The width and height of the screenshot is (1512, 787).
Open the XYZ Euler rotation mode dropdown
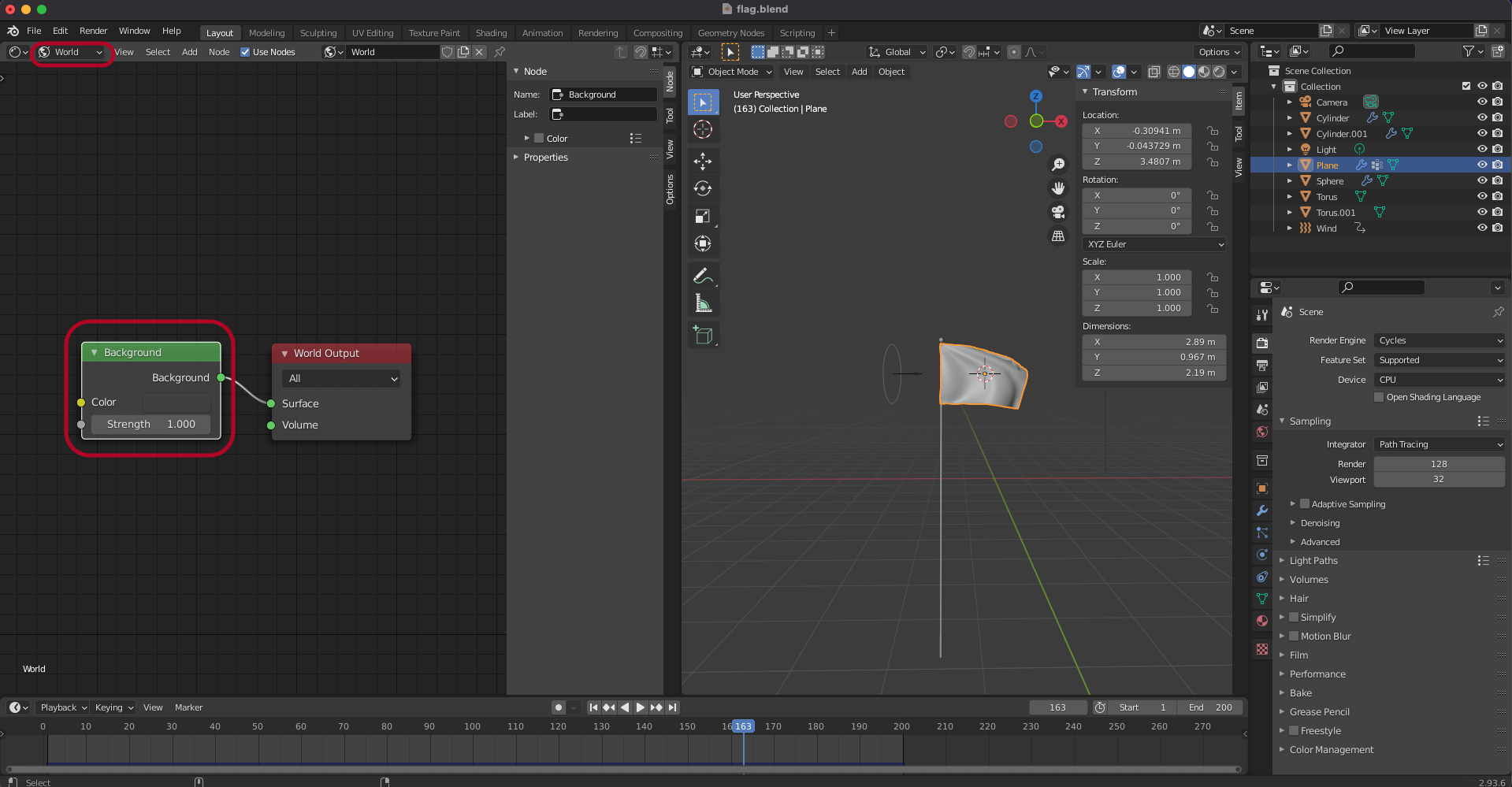pos(1154,244)
